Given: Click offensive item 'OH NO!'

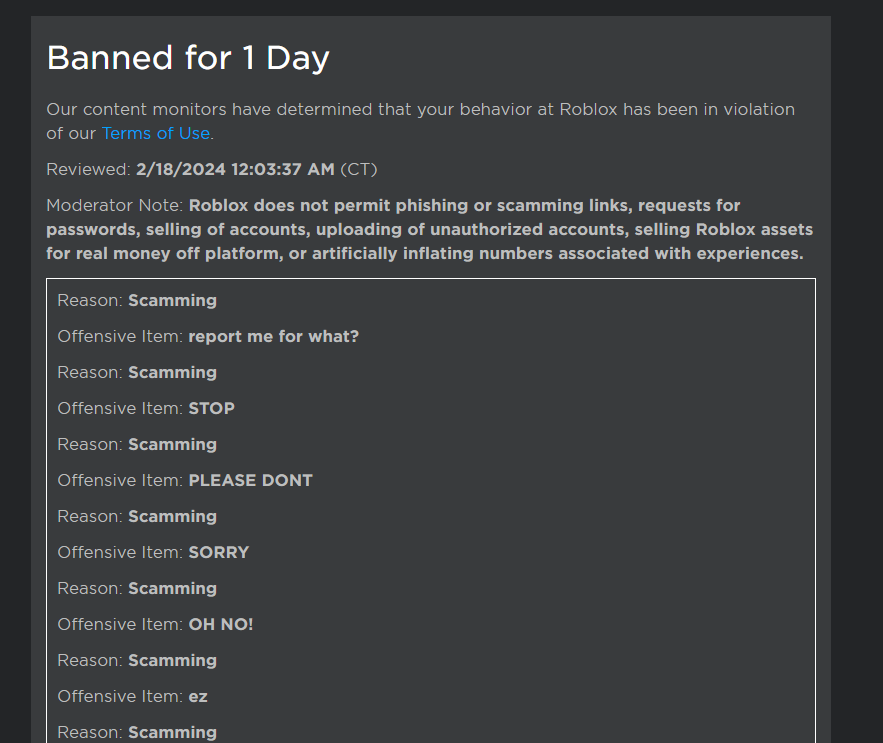Looking at the screenshot, I should click(x=221, y=625).
